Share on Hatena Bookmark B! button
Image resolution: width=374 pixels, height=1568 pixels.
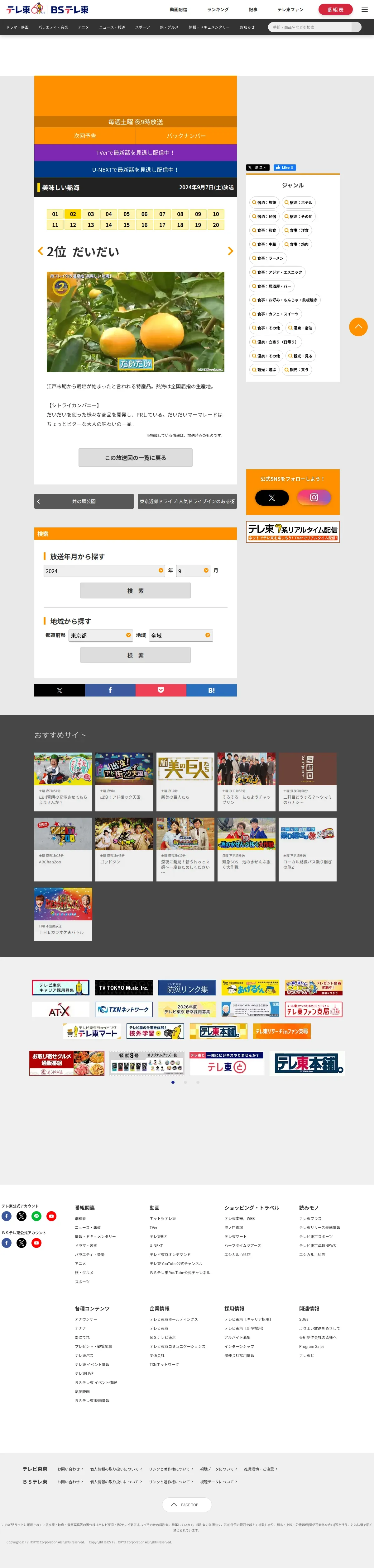tap(211, 690)
